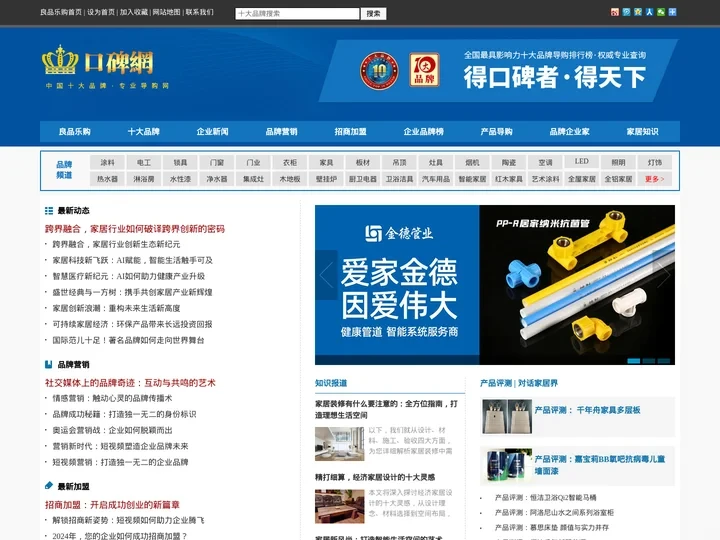Screen dimensions: 720x540
Task: Open article 盛世经典与一方树
Action: pos(133,292)
